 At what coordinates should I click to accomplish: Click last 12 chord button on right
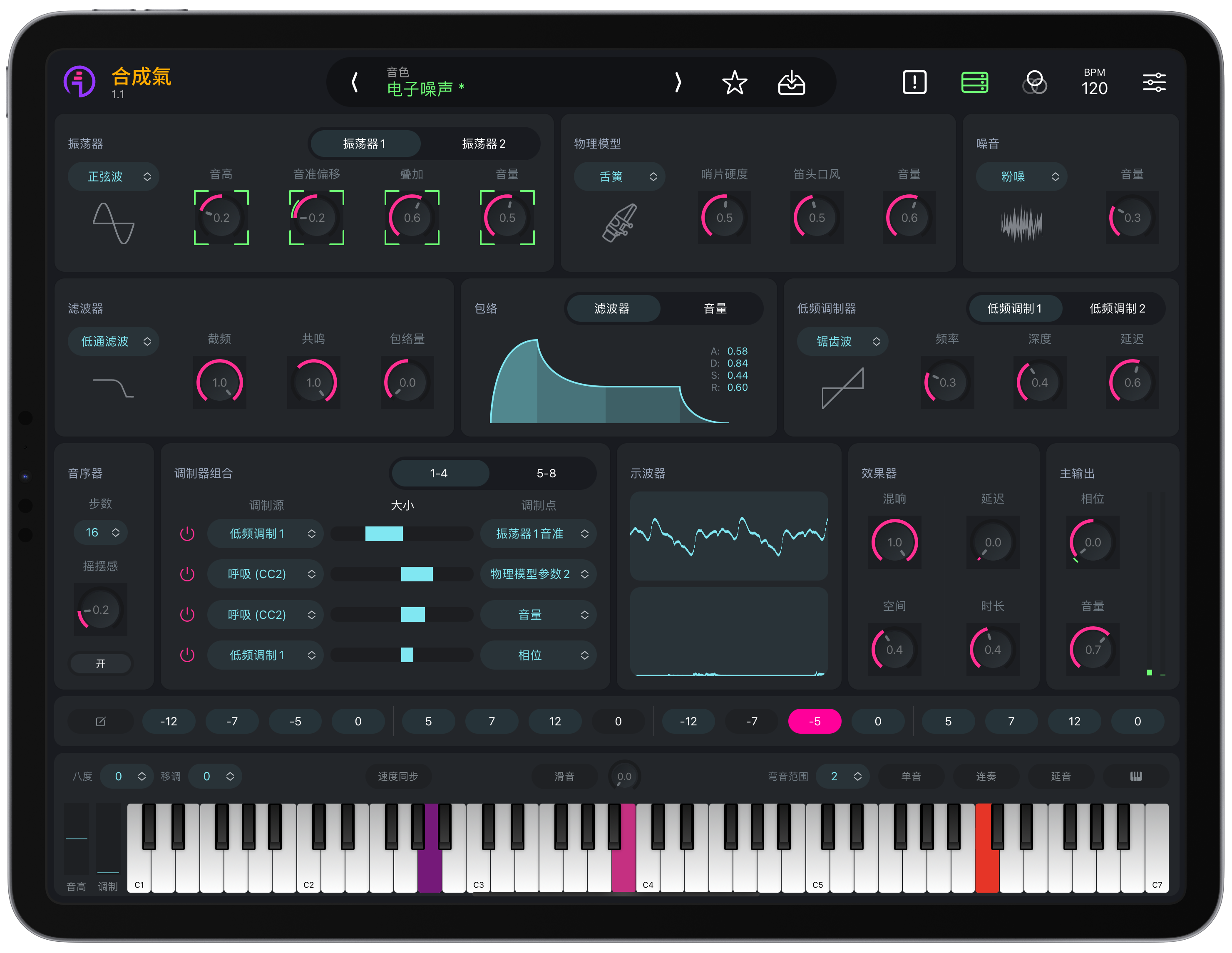pos(1074,721)
